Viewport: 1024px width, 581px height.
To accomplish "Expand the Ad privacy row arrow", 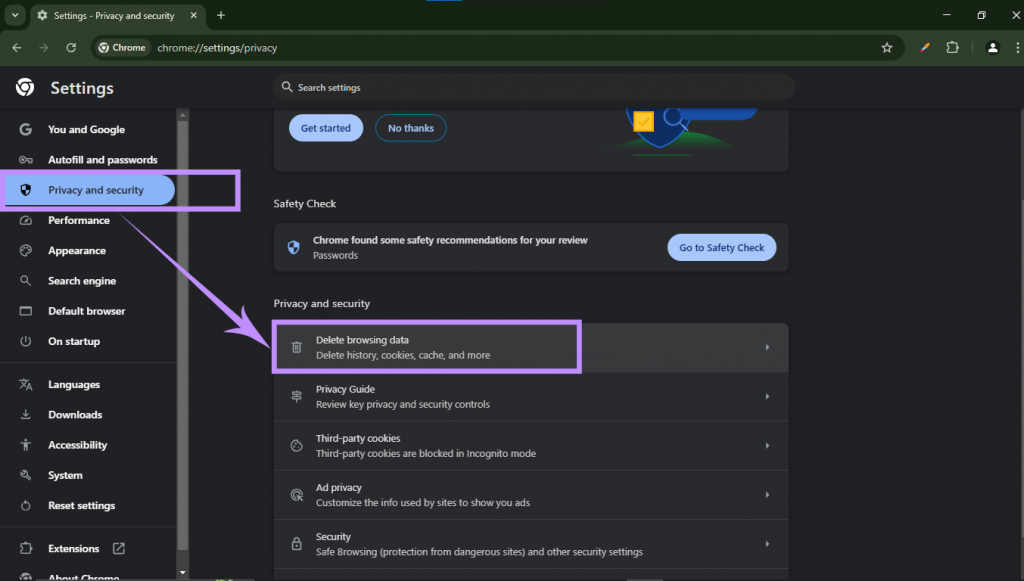I will [x=767, y=494].
